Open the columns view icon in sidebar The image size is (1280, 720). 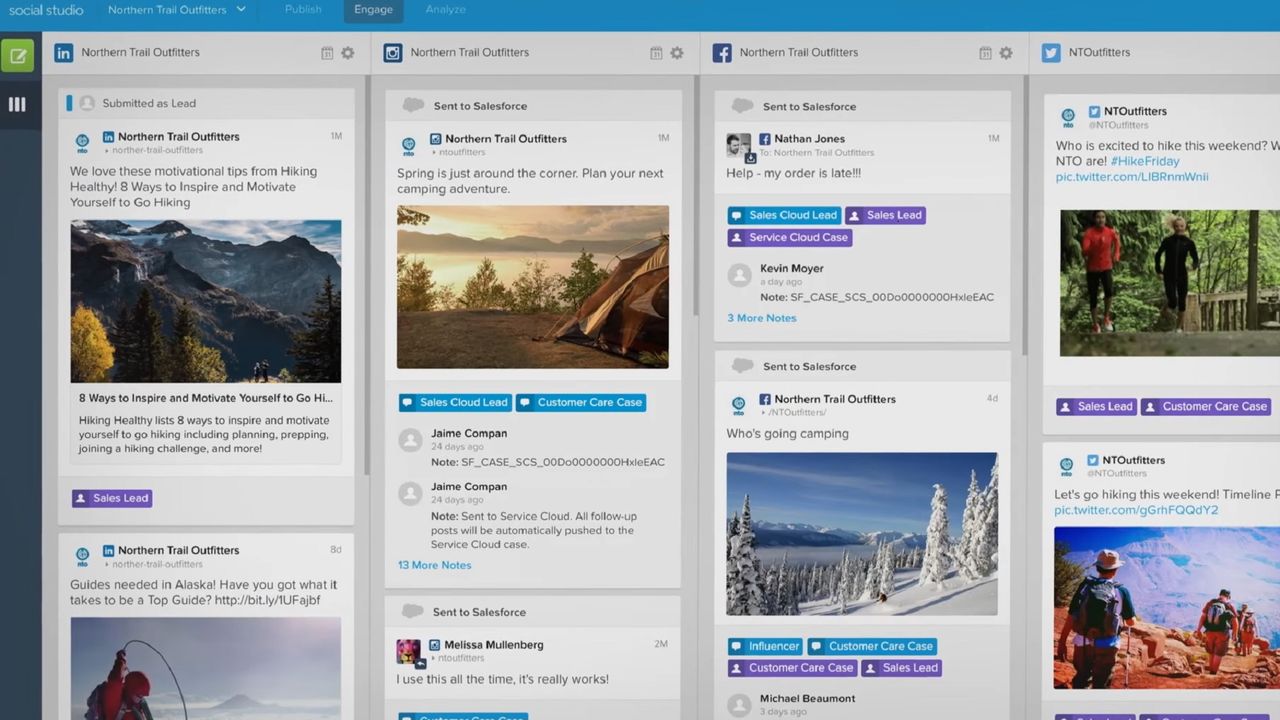pyautogui.click(x=17, y=104)
